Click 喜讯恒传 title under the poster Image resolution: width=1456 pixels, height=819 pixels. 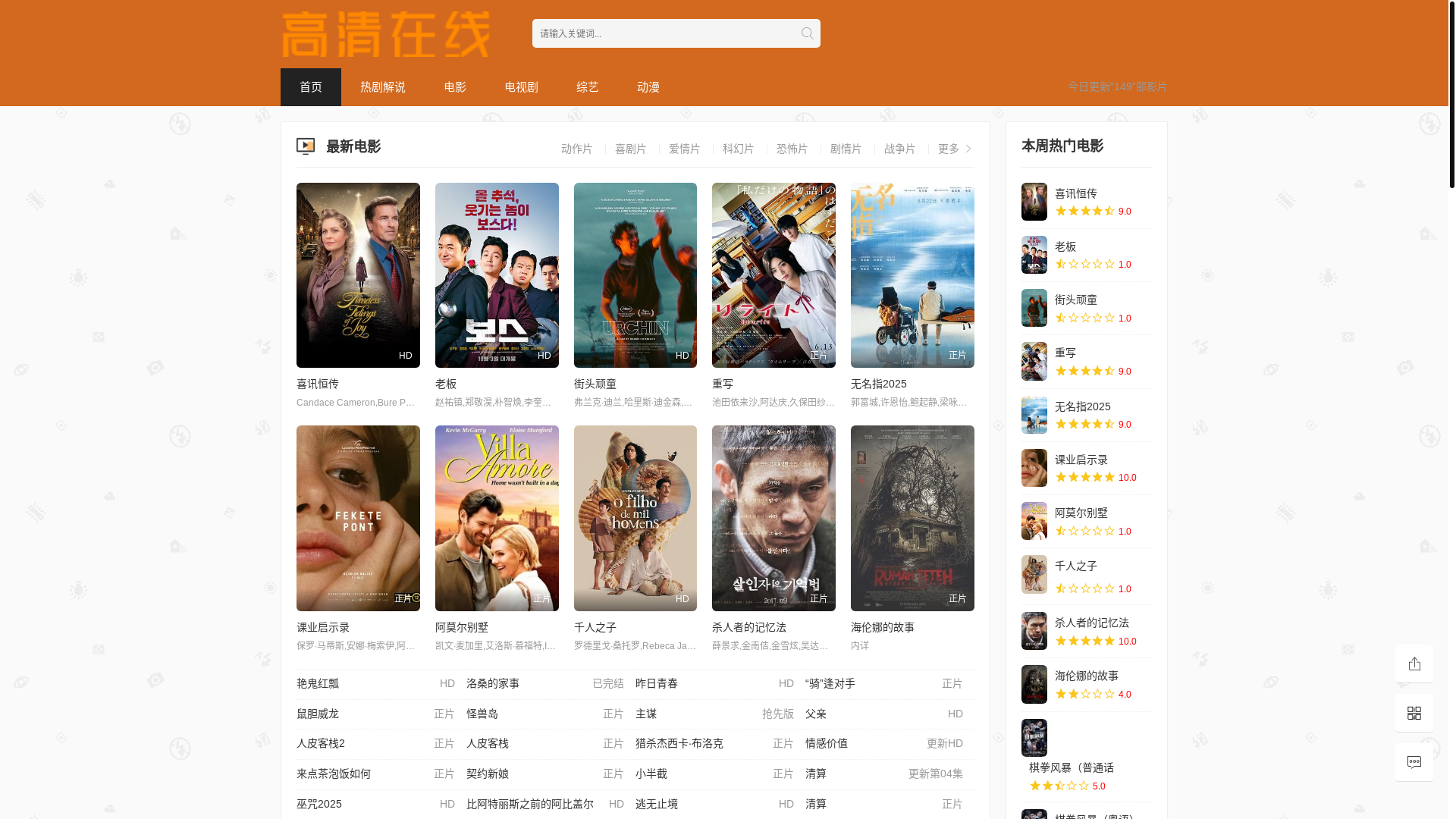(318, 384)
